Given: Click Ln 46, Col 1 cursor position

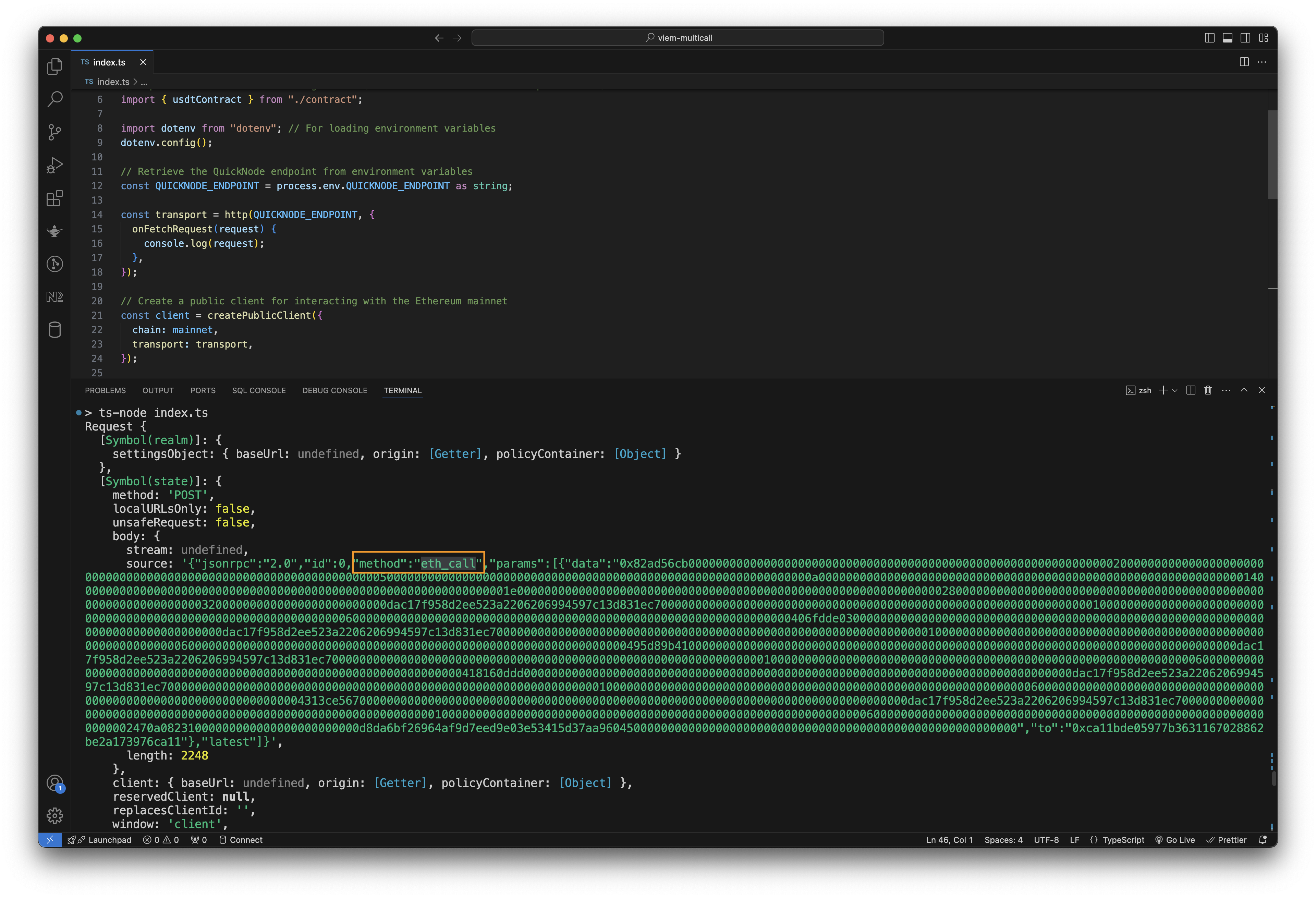Looking at the screenshot, I should [950, 840].
